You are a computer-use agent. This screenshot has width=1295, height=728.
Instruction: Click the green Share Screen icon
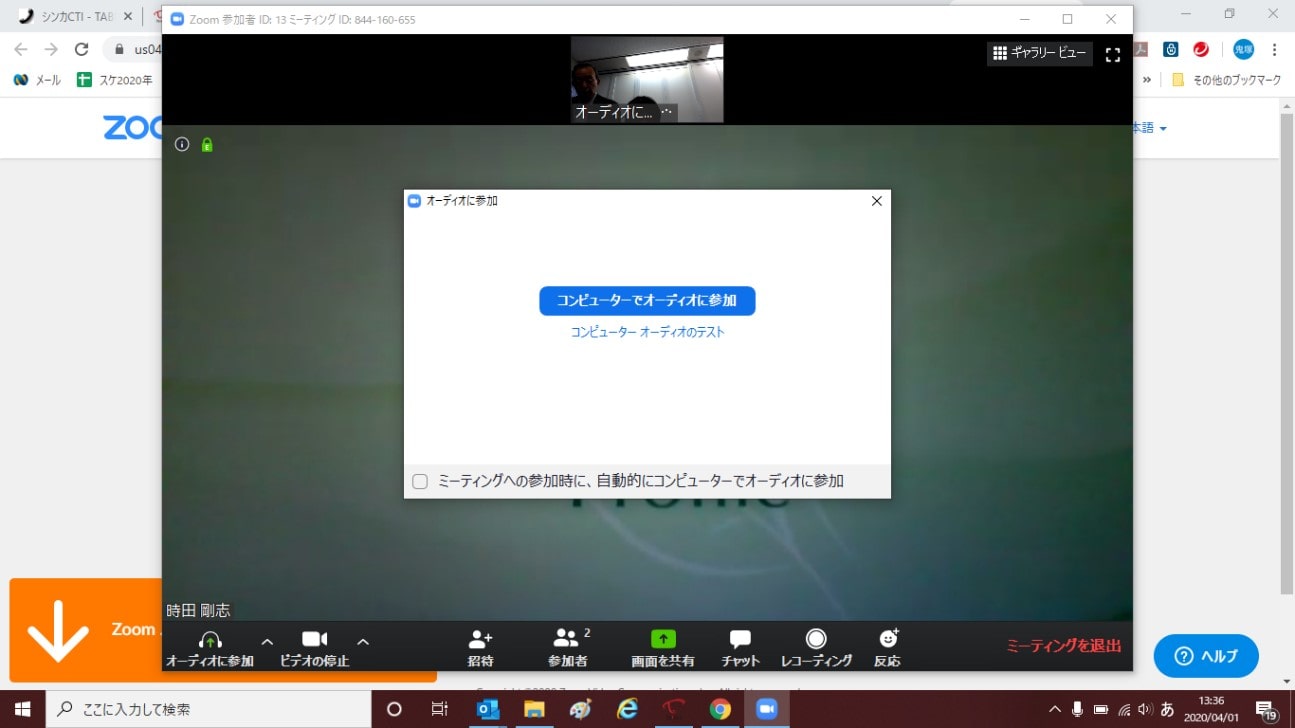click(x=663, y=640)
